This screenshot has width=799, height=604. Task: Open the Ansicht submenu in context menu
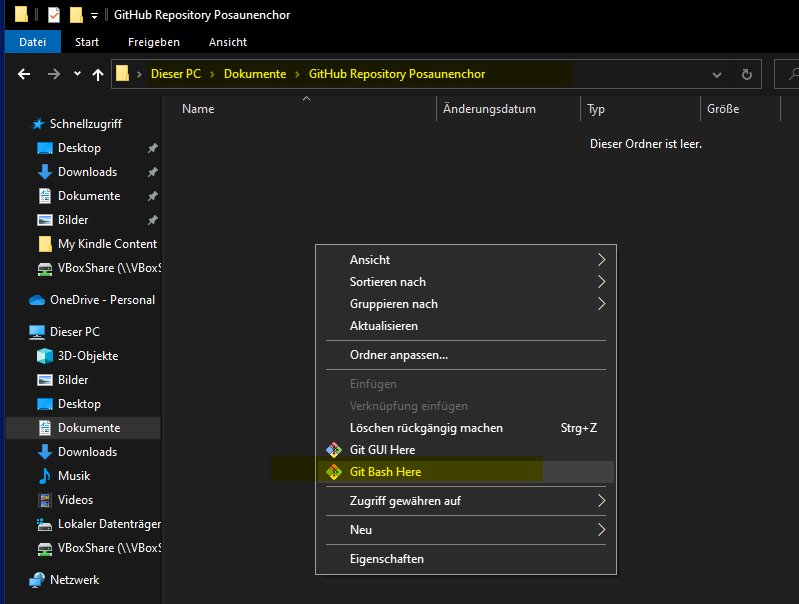465,260
